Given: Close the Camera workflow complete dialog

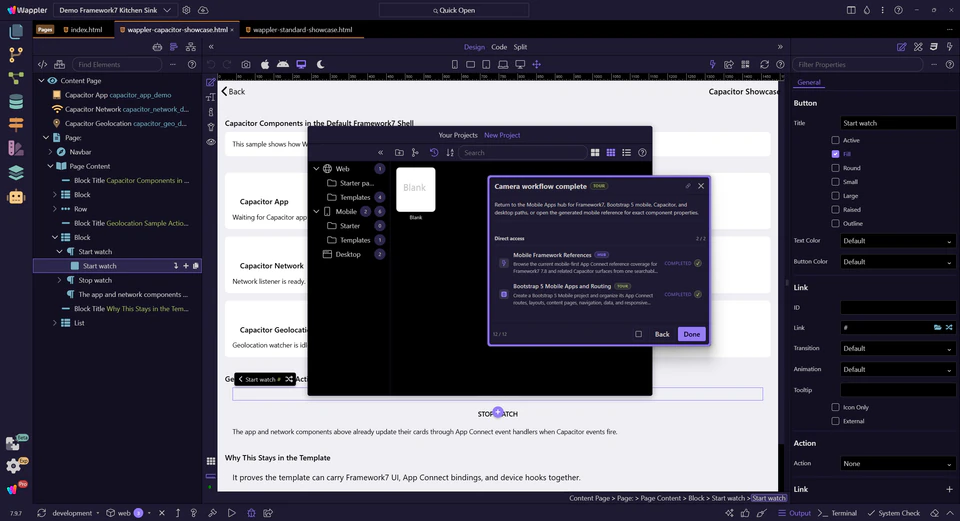Looking at the screenshot, I should [x=701, y=186].
